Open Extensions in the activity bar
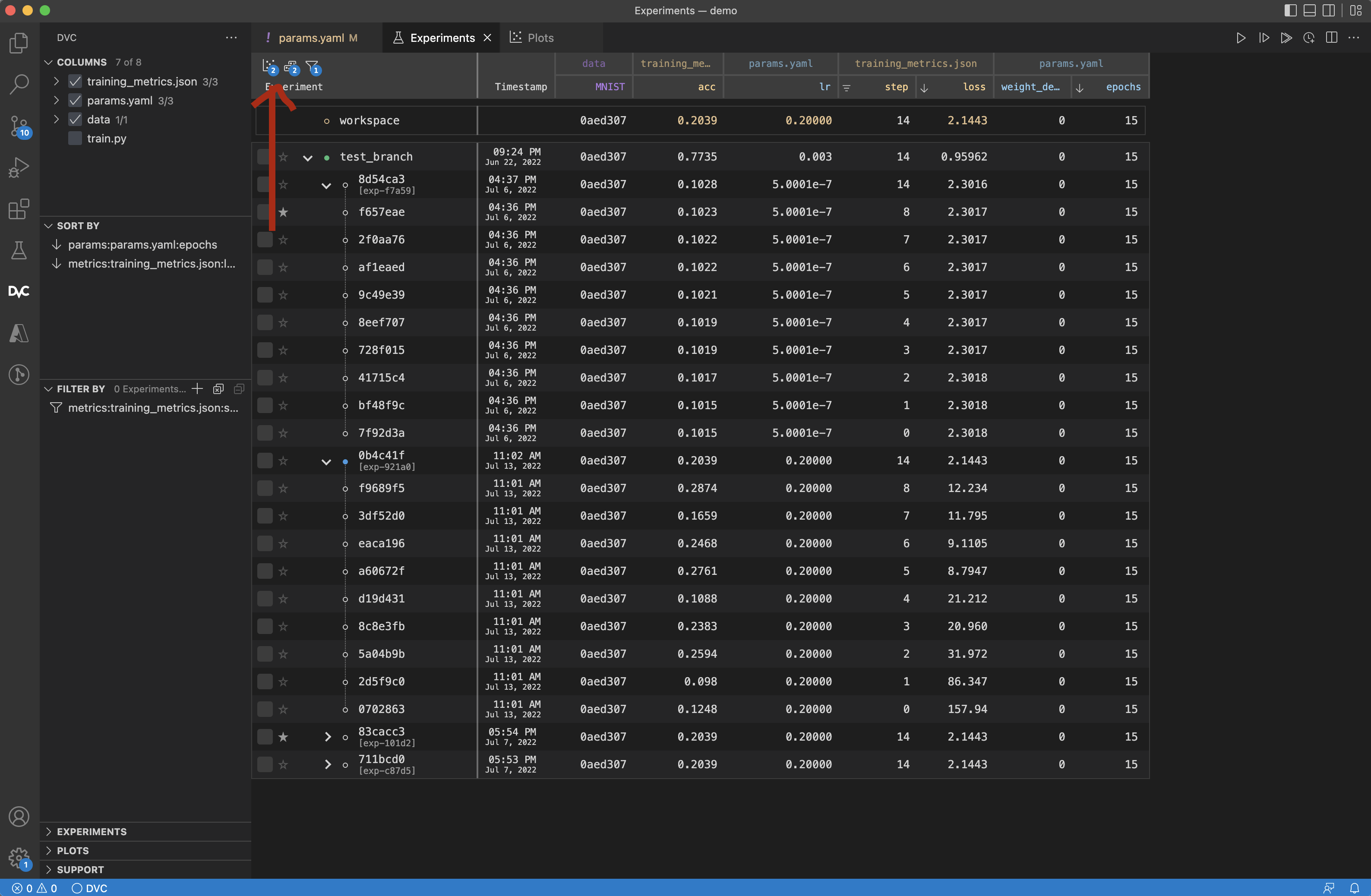The width and height of the screenshot is (1371, 896). [x=19, y=209]
